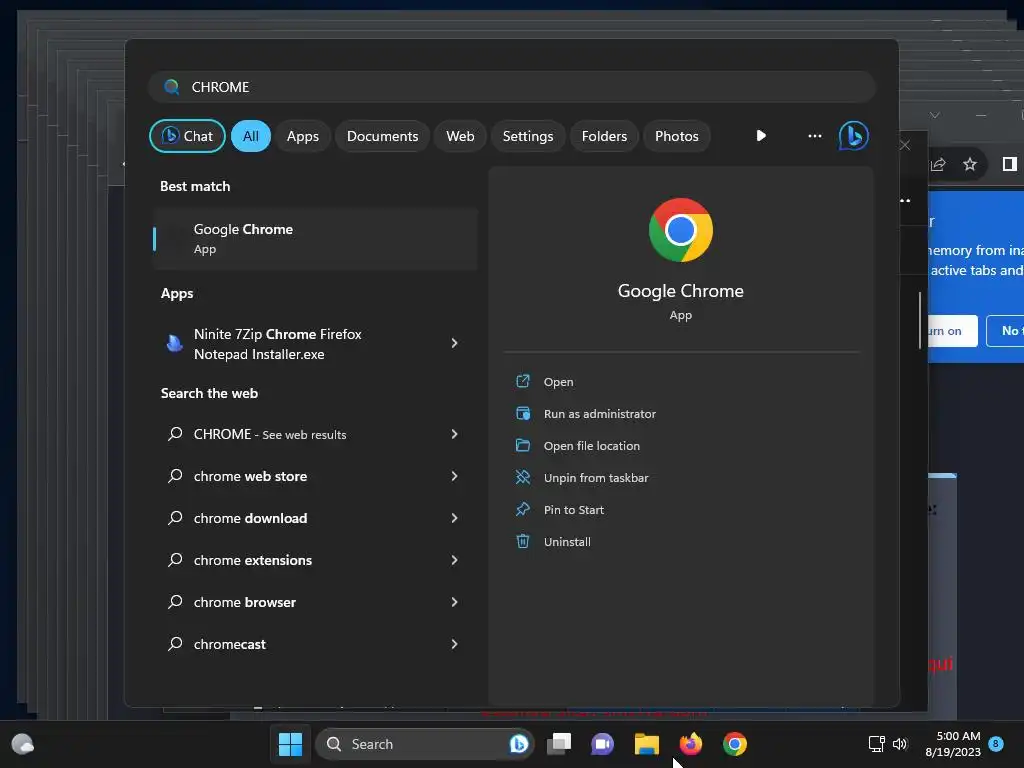Expand the Ninite installer result chevron
This screenshot has height=768, width=1024.
point(455,343)
